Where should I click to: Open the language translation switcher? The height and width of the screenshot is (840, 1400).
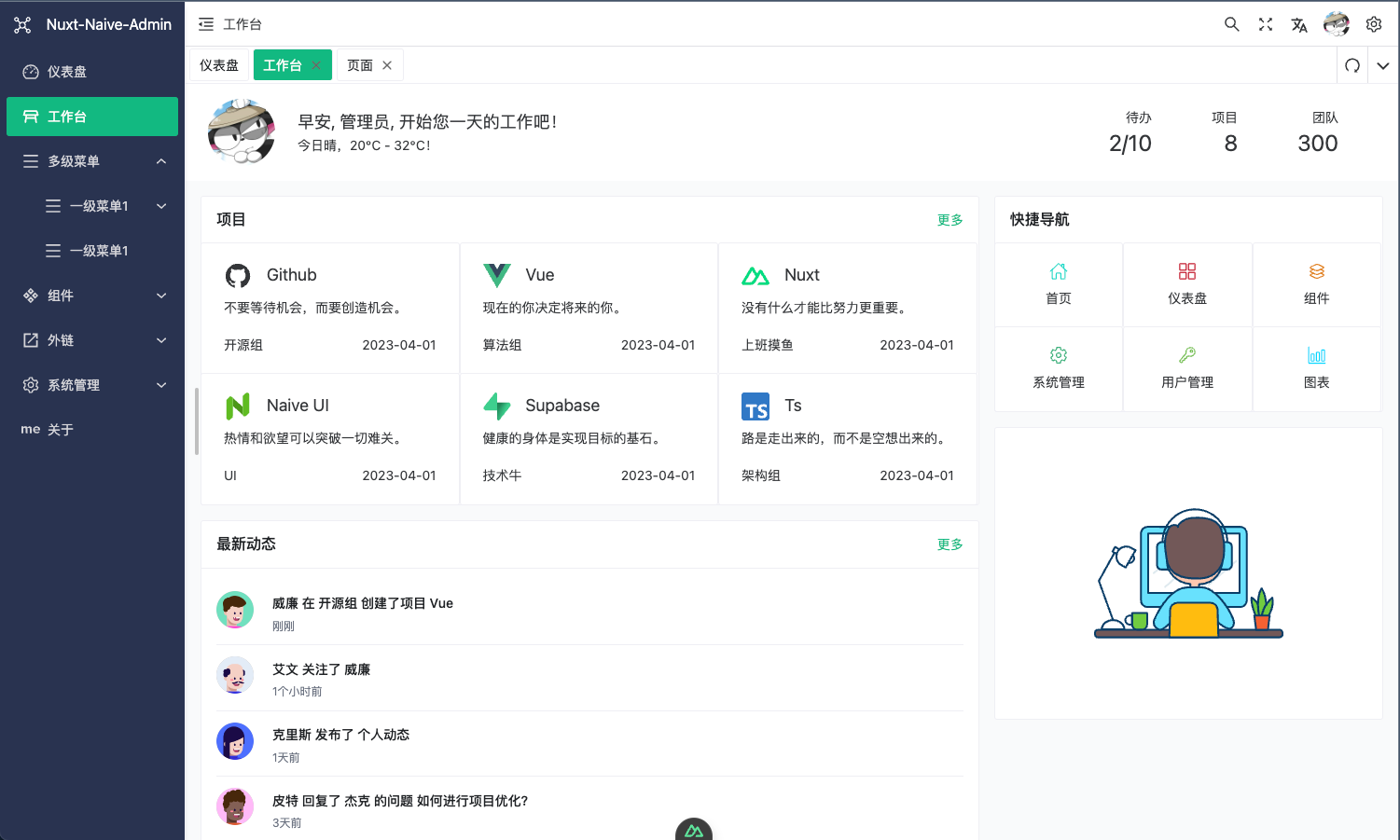point(1298,25)
